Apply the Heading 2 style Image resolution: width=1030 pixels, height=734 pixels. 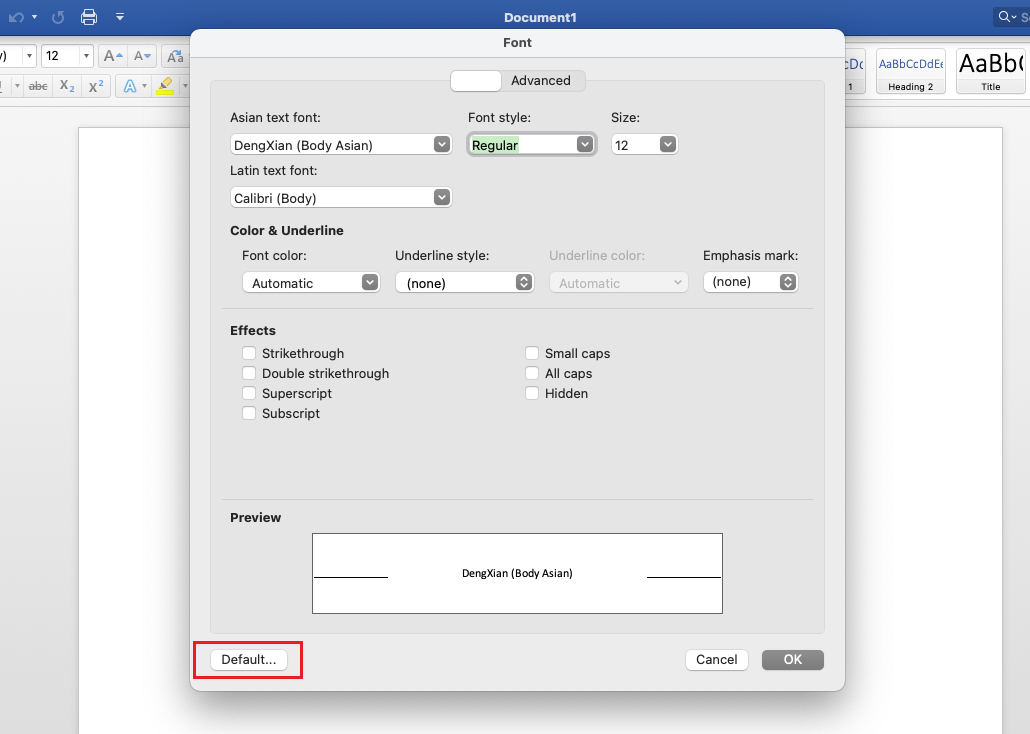coord(910,71)
